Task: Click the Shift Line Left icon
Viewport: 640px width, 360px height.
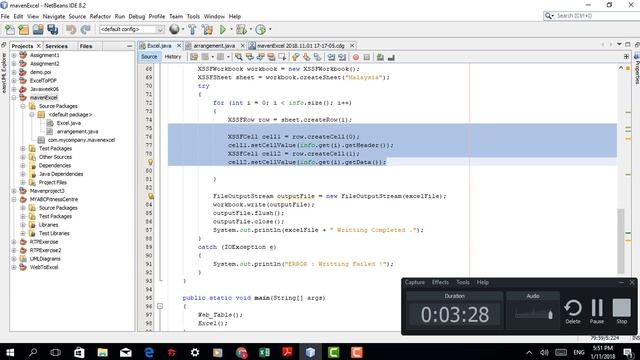Action: 331,57
